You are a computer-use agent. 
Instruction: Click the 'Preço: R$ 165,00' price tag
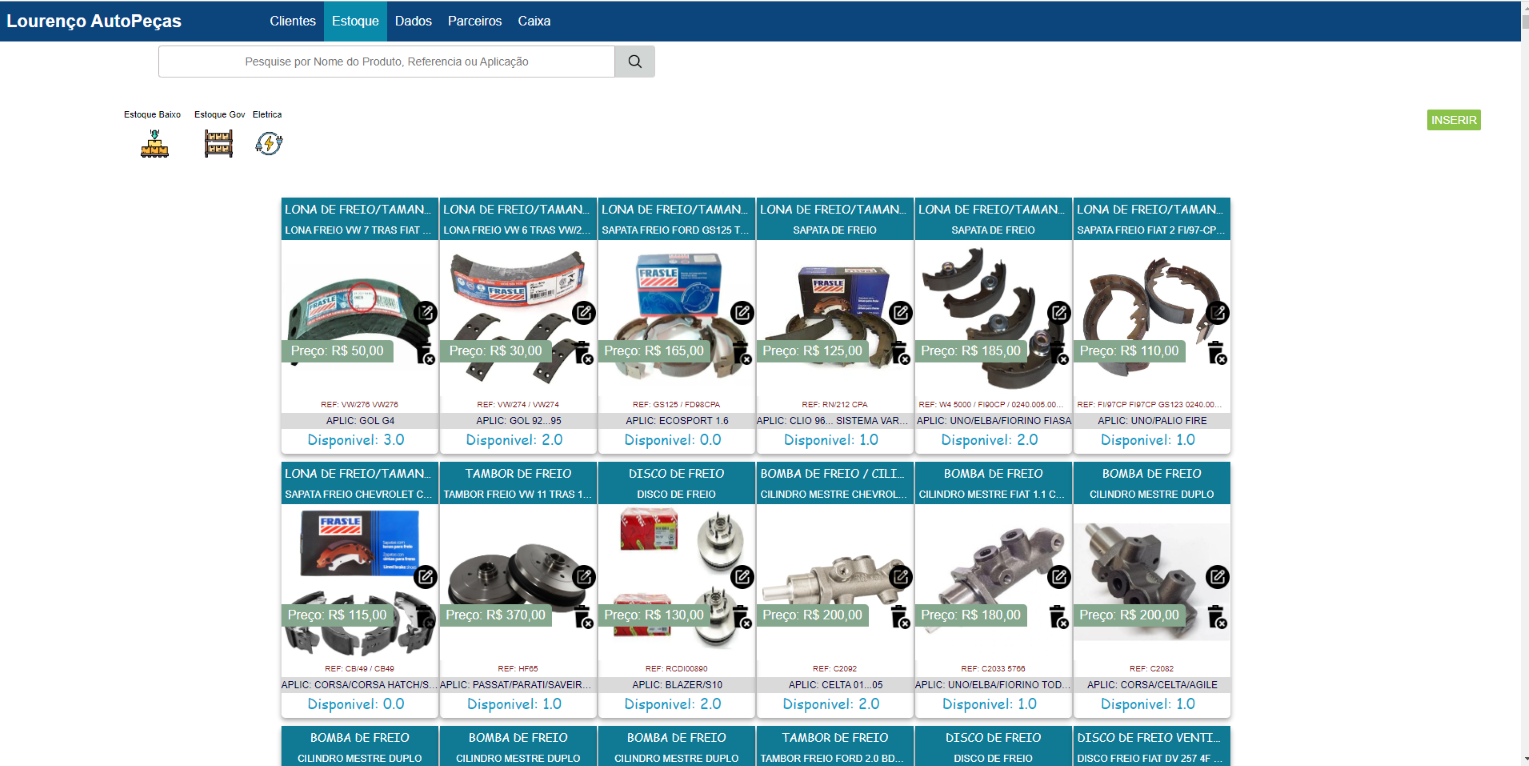tap(655, 351)
